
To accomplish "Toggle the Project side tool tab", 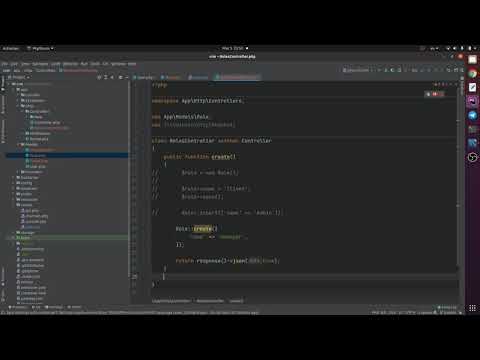I will [x=3, y=83].
